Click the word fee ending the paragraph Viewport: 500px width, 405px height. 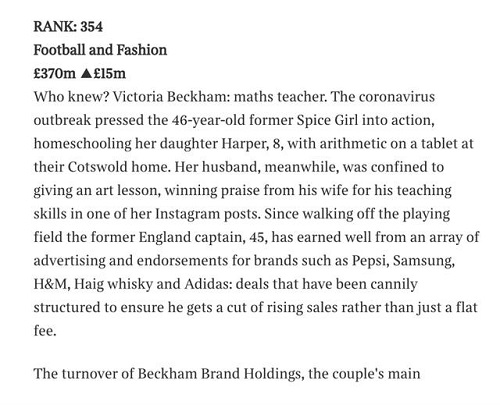click(43, 331)
